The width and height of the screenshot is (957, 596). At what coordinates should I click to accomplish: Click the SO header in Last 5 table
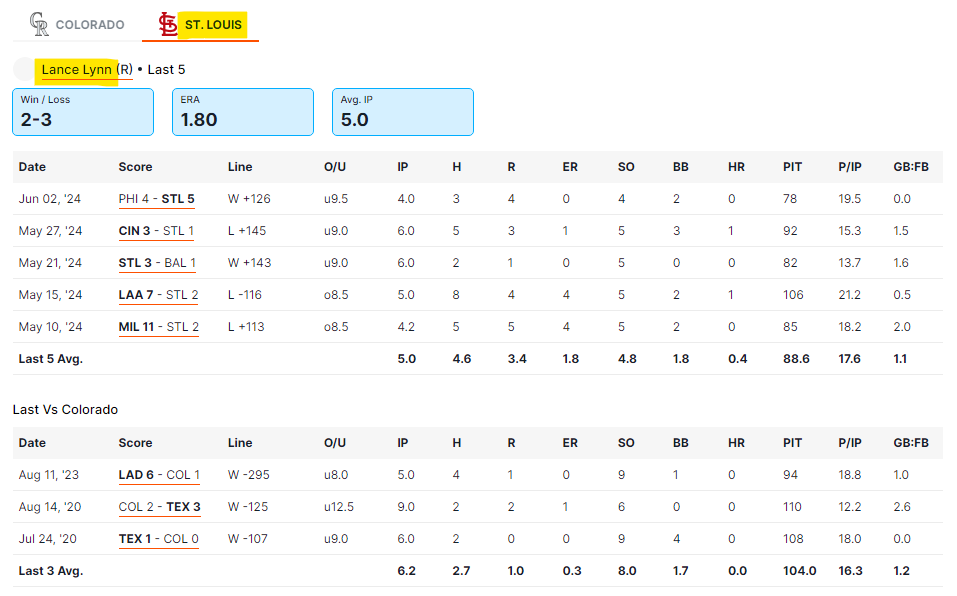click(626, 167)
